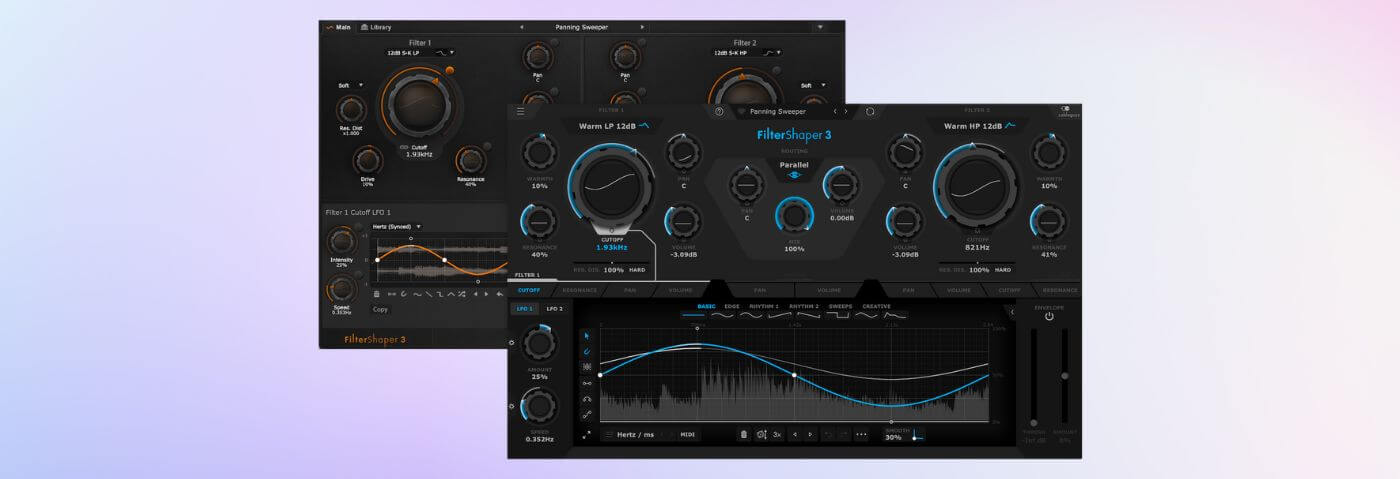
Task: Click the Copy button in back window
Action: coord(380,309)
